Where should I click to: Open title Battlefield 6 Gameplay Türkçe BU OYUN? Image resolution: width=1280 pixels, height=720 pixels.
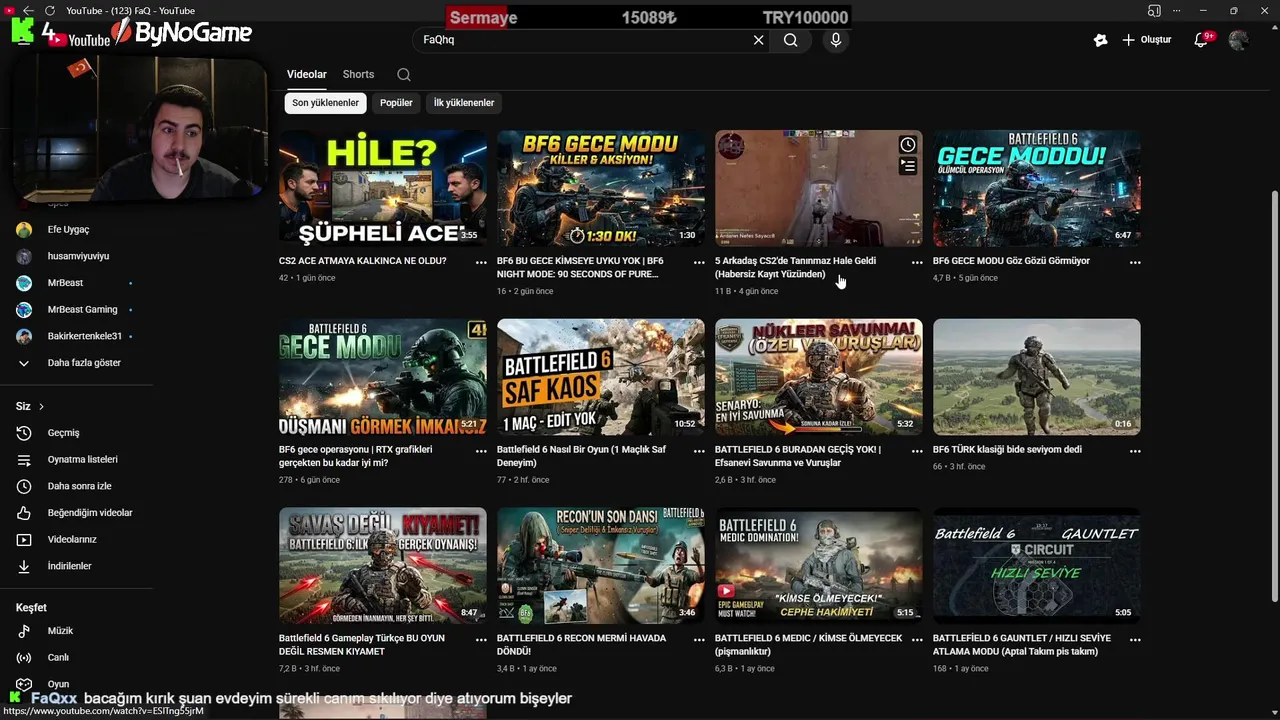[362, 645]
